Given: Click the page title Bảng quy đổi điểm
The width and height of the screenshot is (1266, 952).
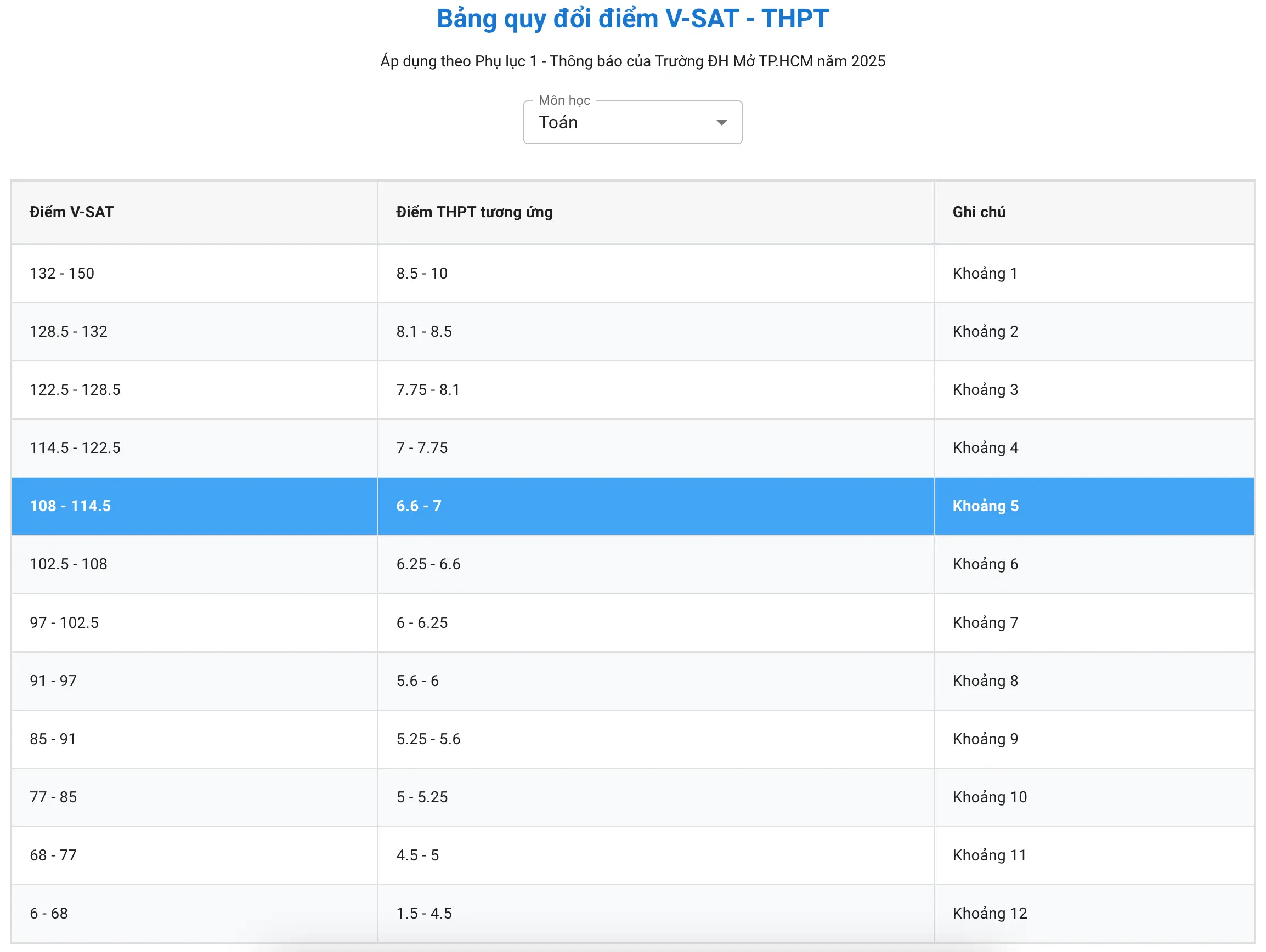Looking at the screenshot, I should (632, 19).
